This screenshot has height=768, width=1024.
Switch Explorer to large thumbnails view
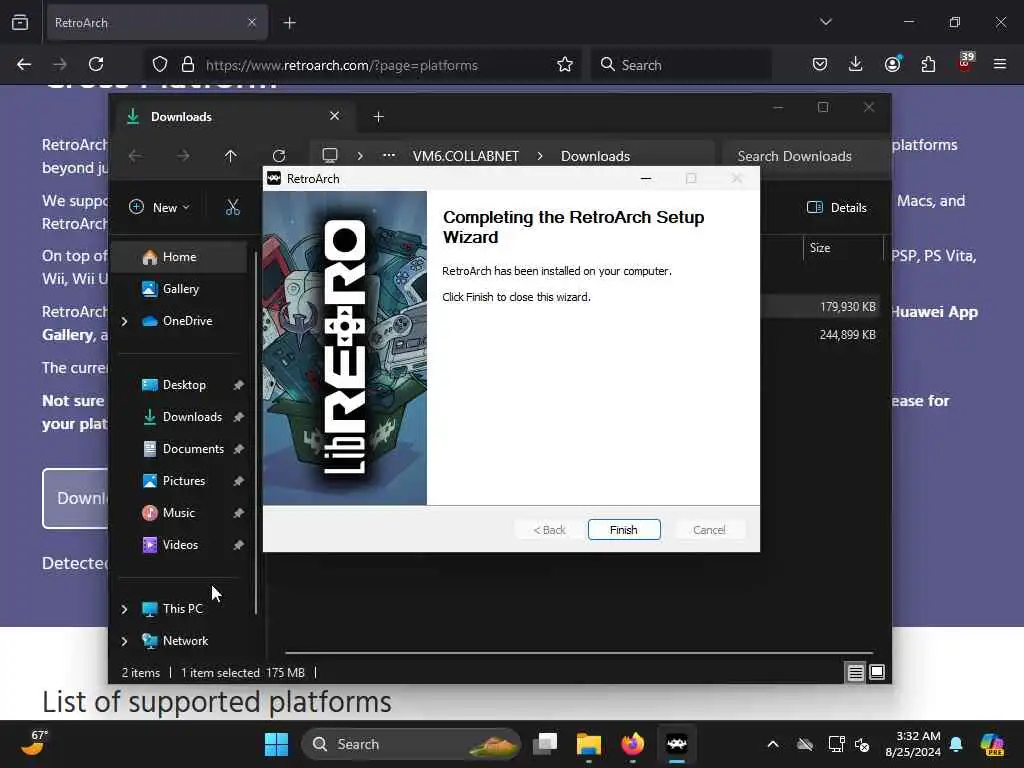tap(877, 672)
